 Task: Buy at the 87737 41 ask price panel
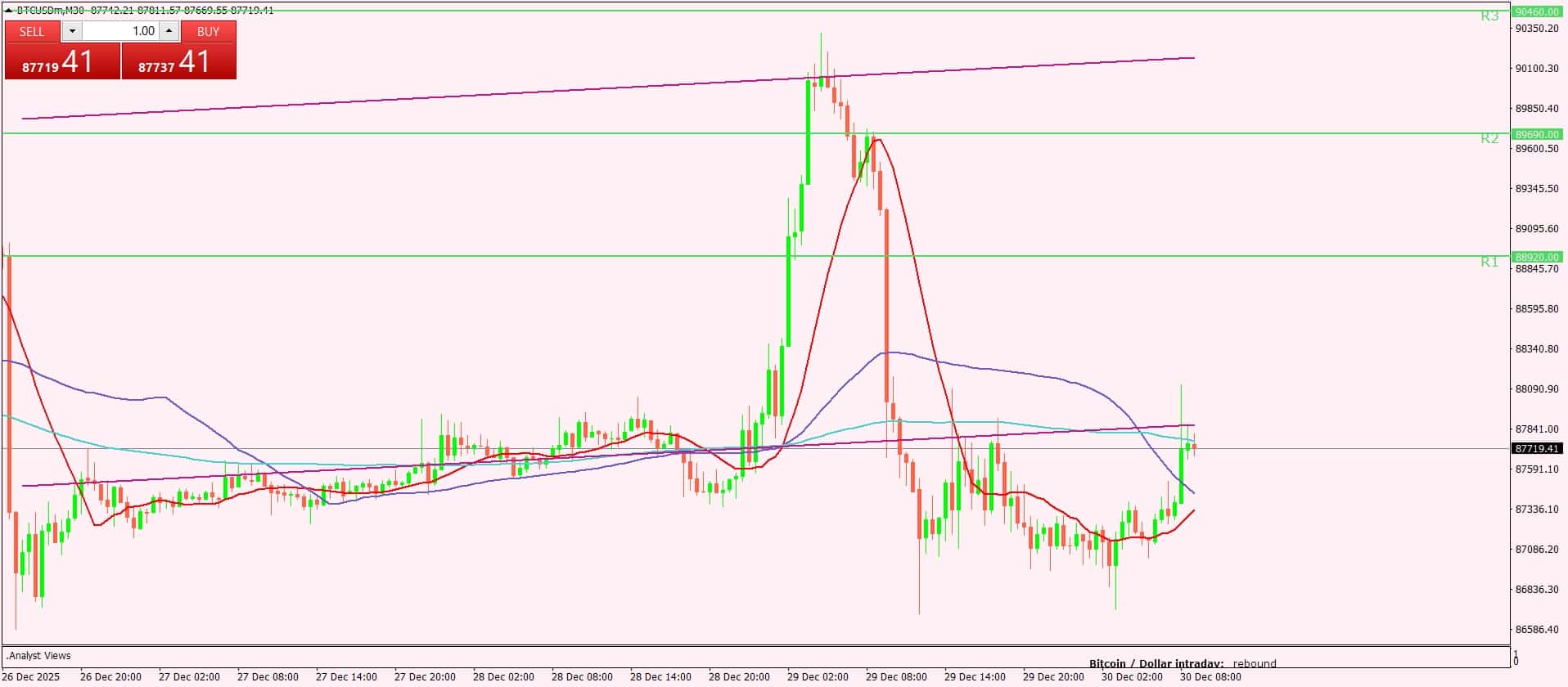(179, 61)
